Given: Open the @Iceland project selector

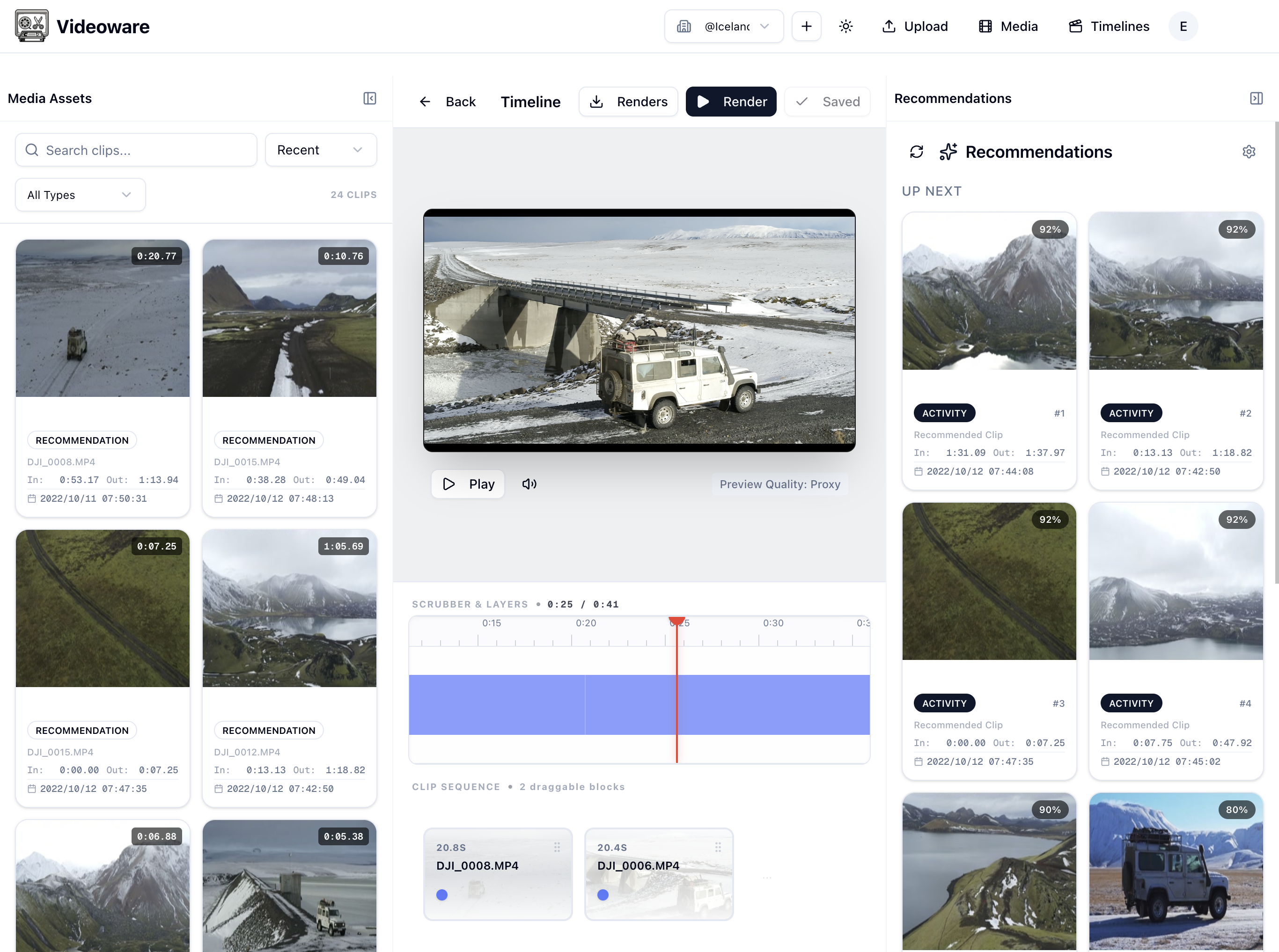Looking at the screenshot, I should point(724,26).
